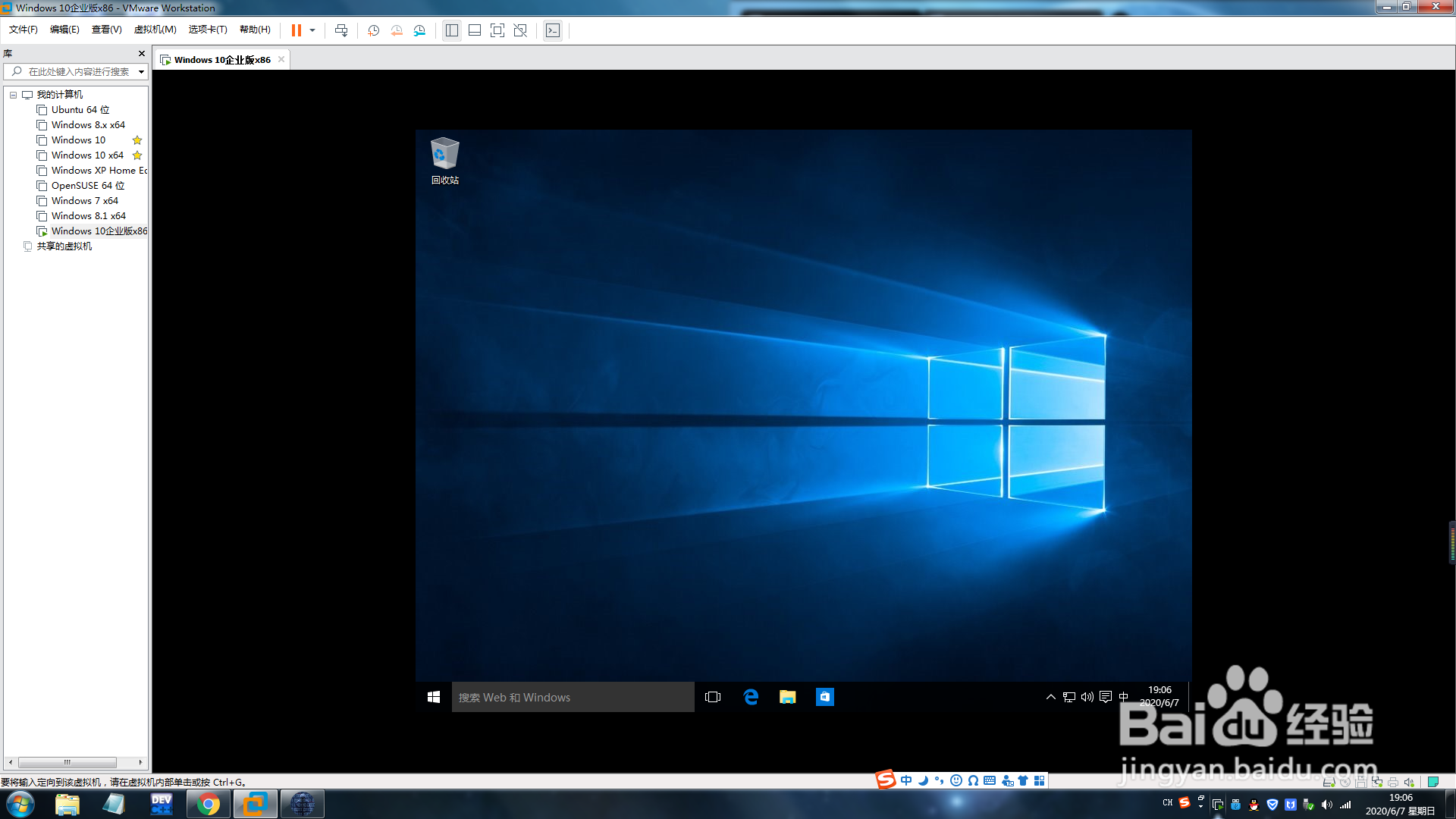Screen dimensions: 1456x819
Task: Open the 选项卡(T) menu
Action: click(x=208, y=30)
